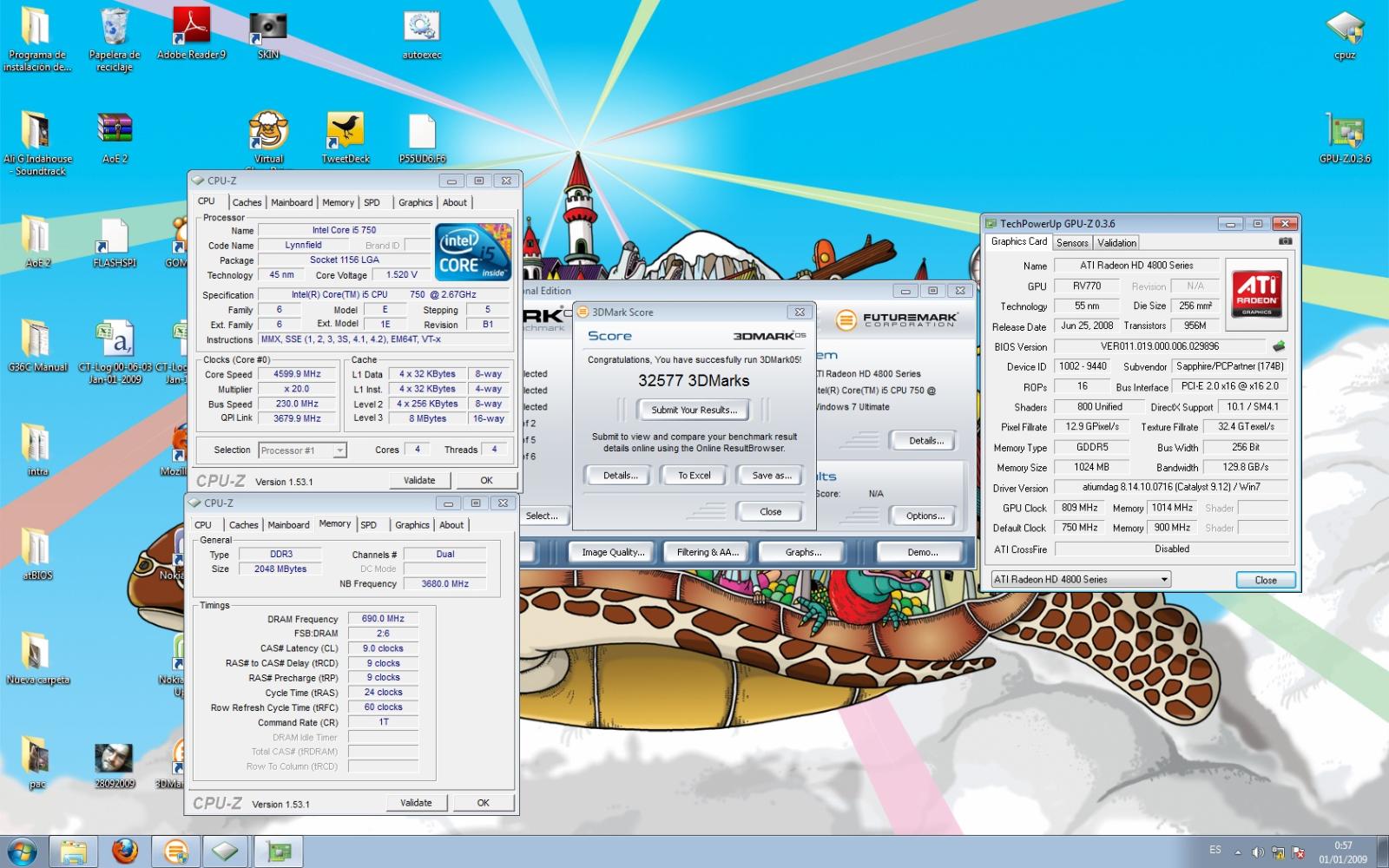Click the Select... button in 3DMark05
Image resolution: width=1389 pixels, height=868 pixels.
pos(543,516)
